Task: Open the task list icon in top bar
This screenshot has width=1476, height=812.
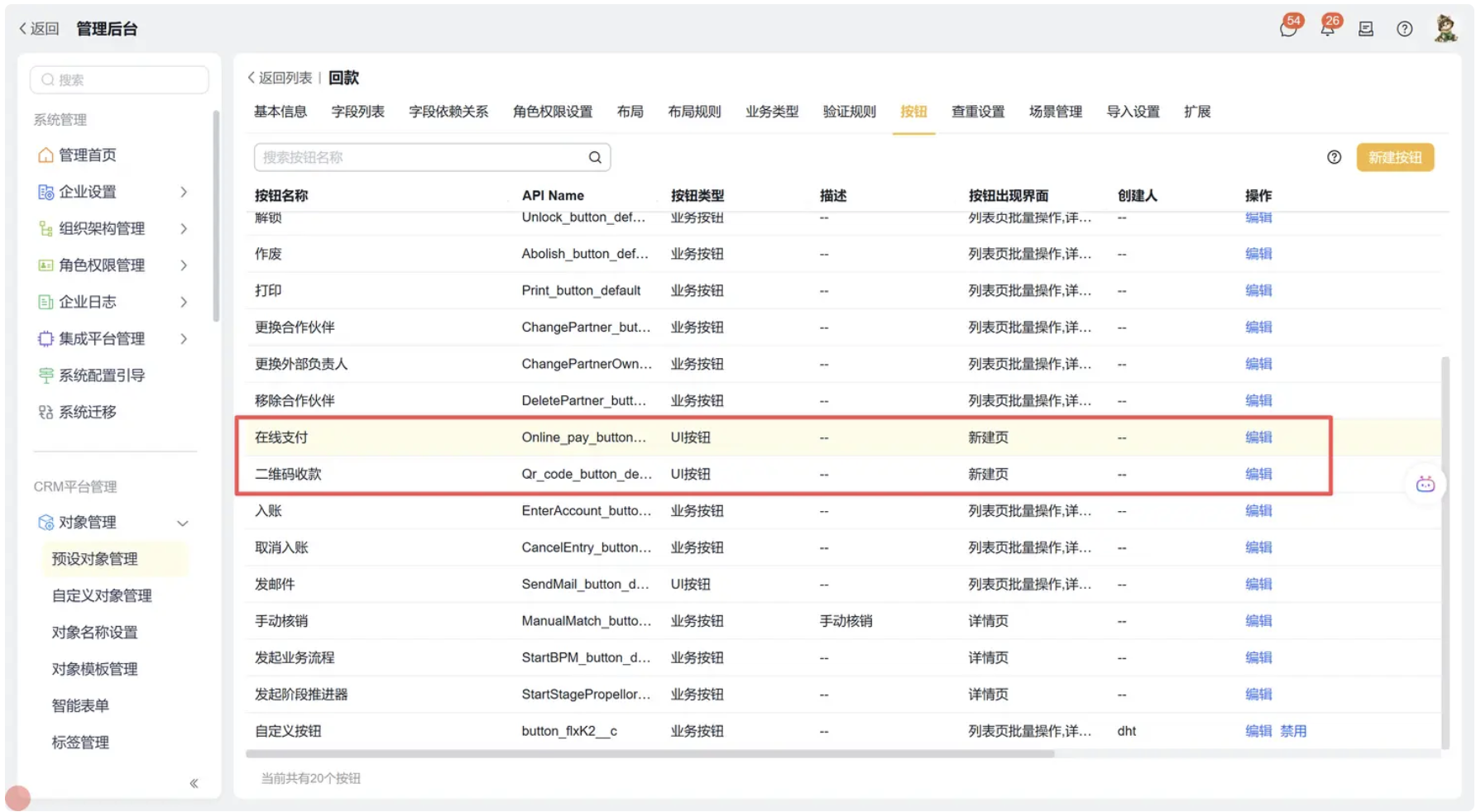Action: [1366, 29]
